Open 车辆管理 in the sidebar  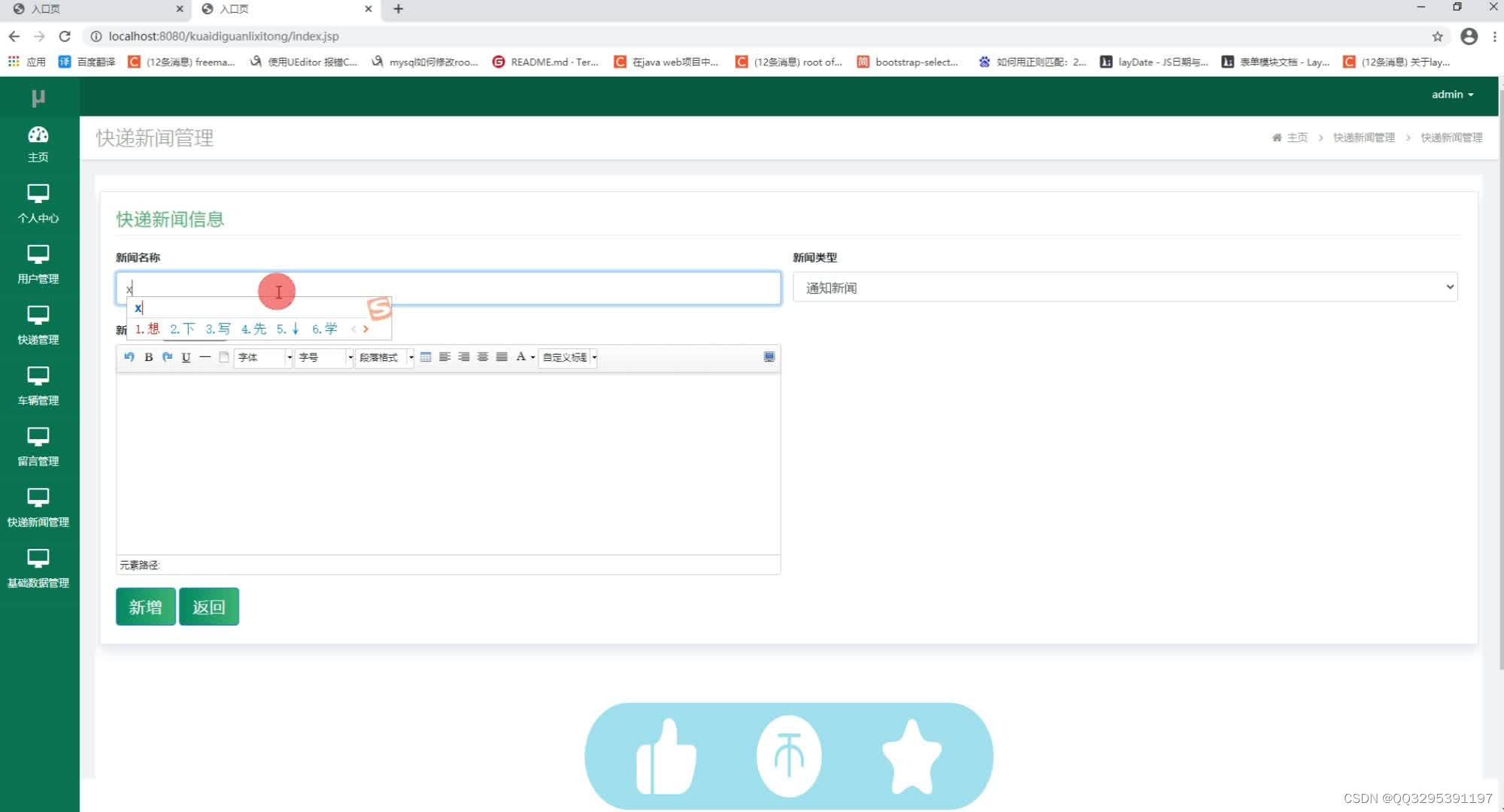38,386
